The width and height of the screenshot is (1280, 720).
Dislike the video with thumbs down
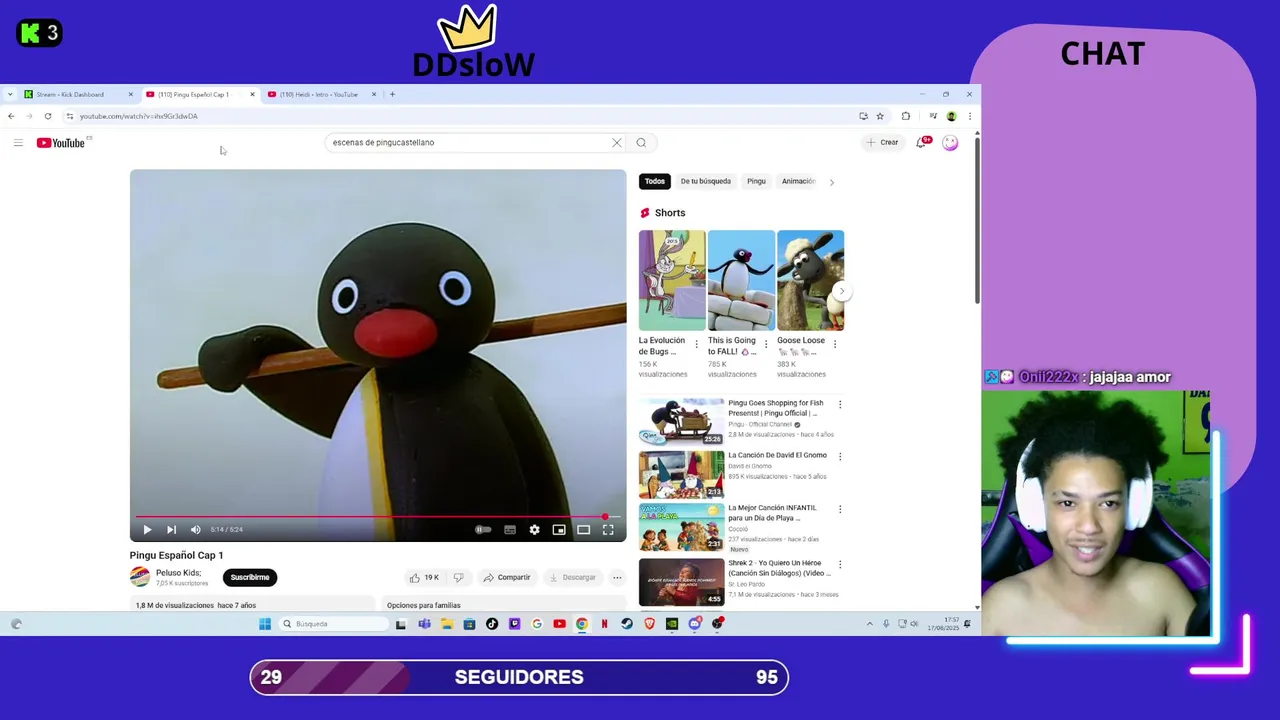(459, 577)
